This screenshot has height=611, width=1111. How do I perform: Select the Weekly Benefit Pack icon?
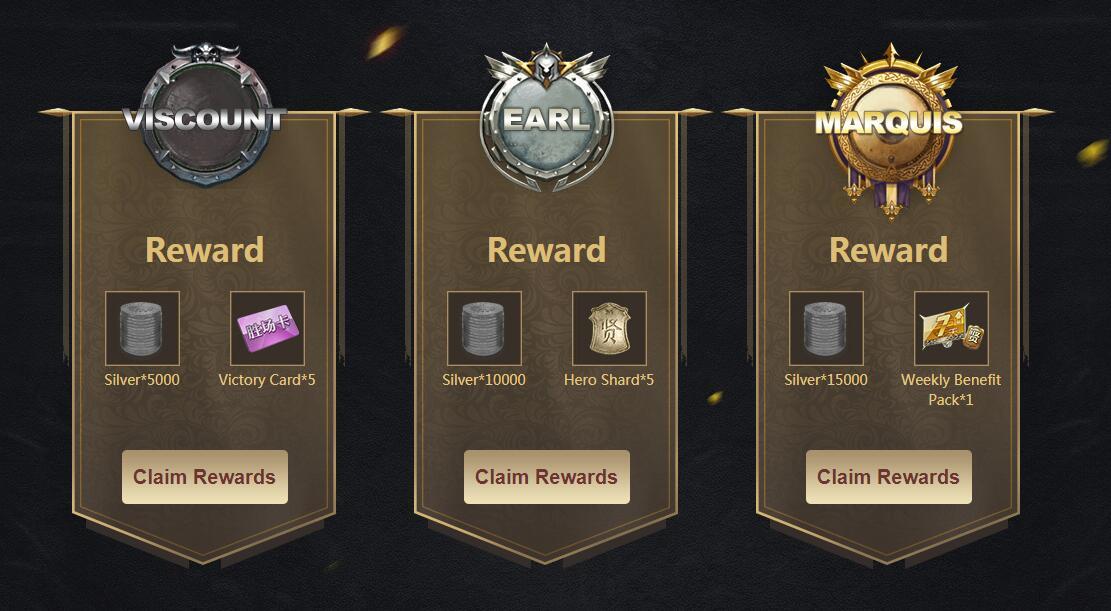coord(952,328)
